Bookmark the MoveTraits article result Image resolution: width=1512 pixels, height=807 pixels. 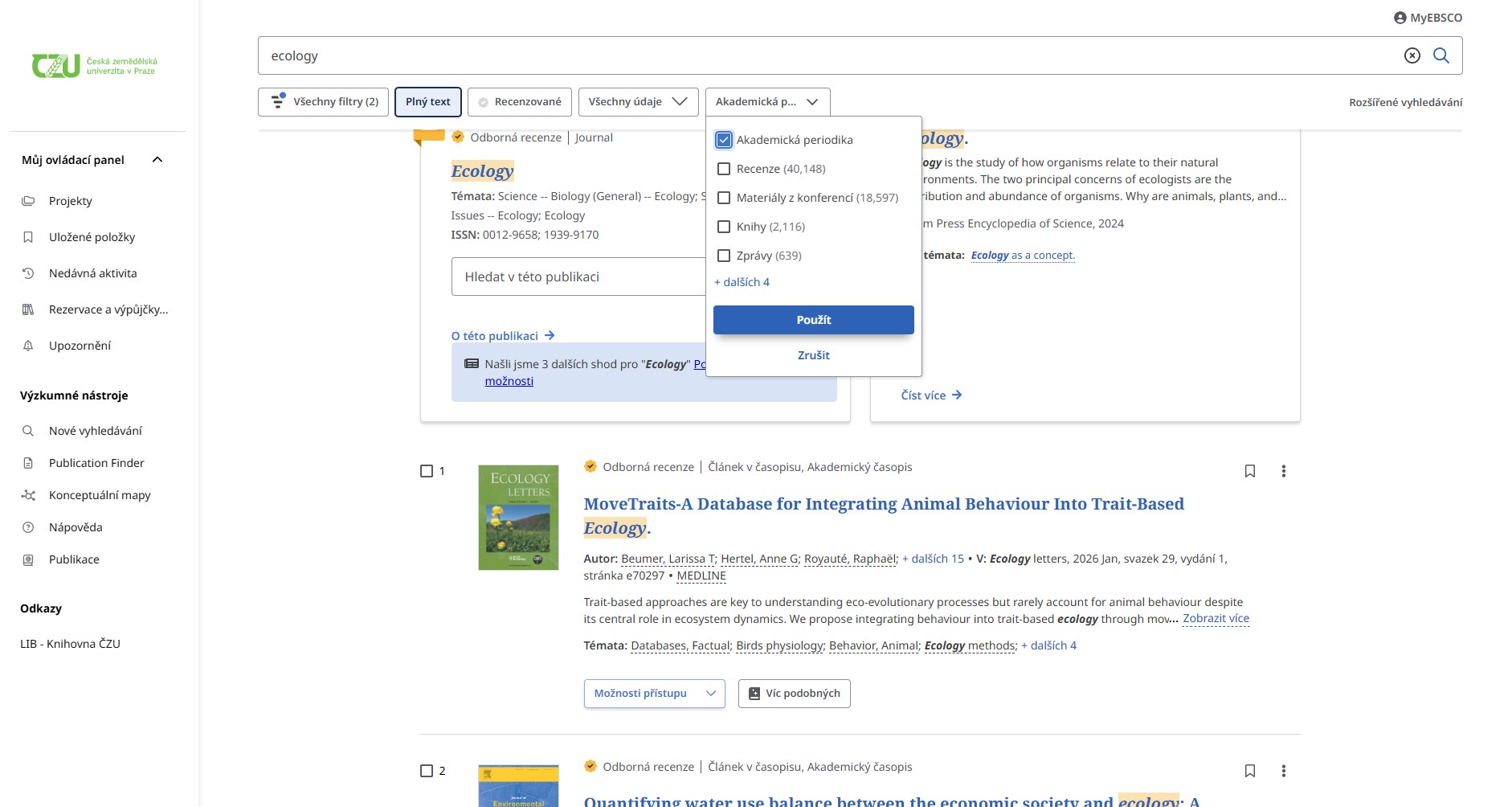(x=1249, y=471)
